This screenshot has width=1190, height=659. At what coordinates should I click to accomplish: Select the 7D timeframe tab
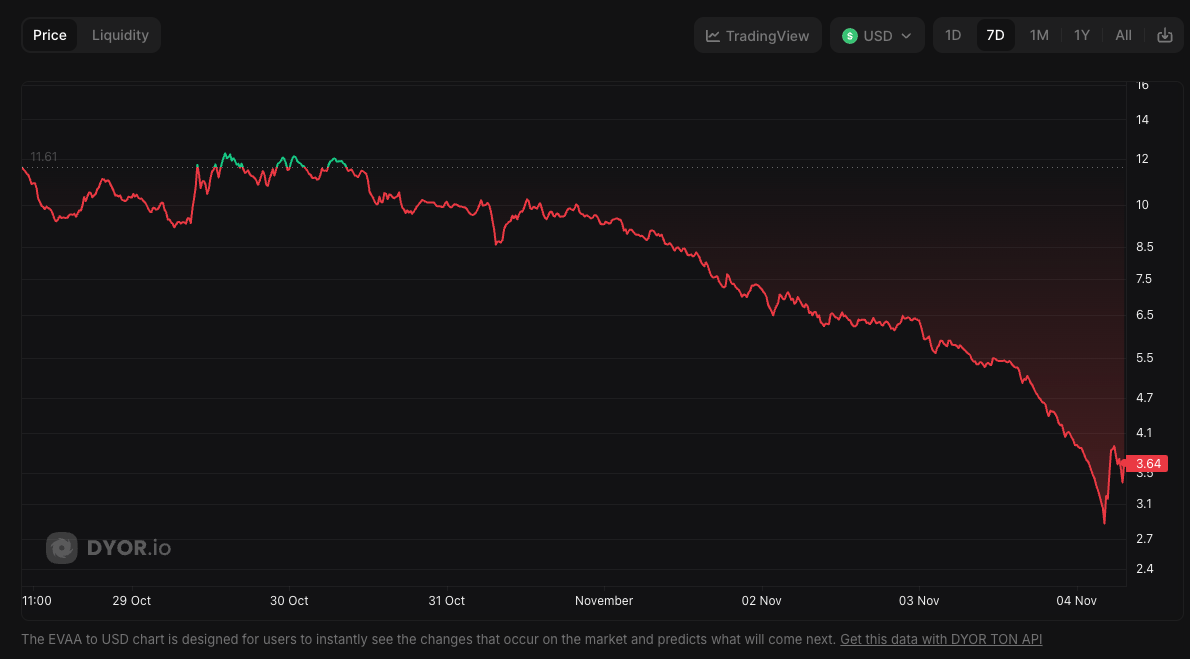click(x=995, y=35)
